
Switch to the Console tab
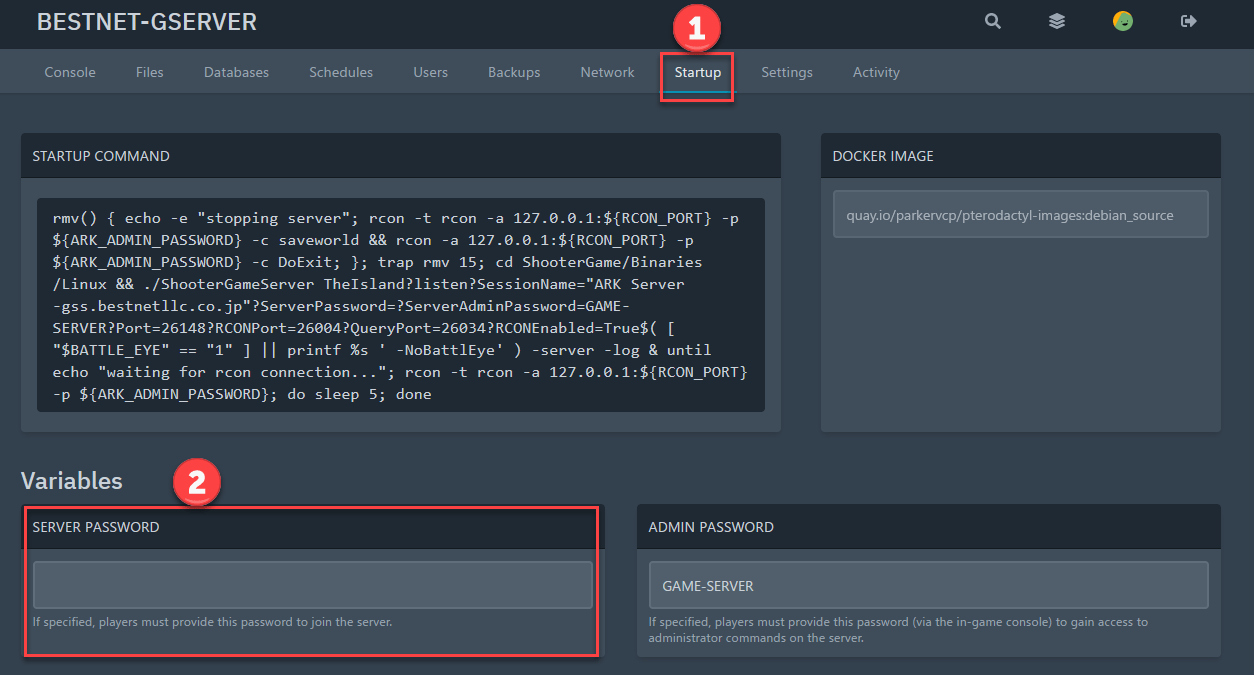coord(70,72)
